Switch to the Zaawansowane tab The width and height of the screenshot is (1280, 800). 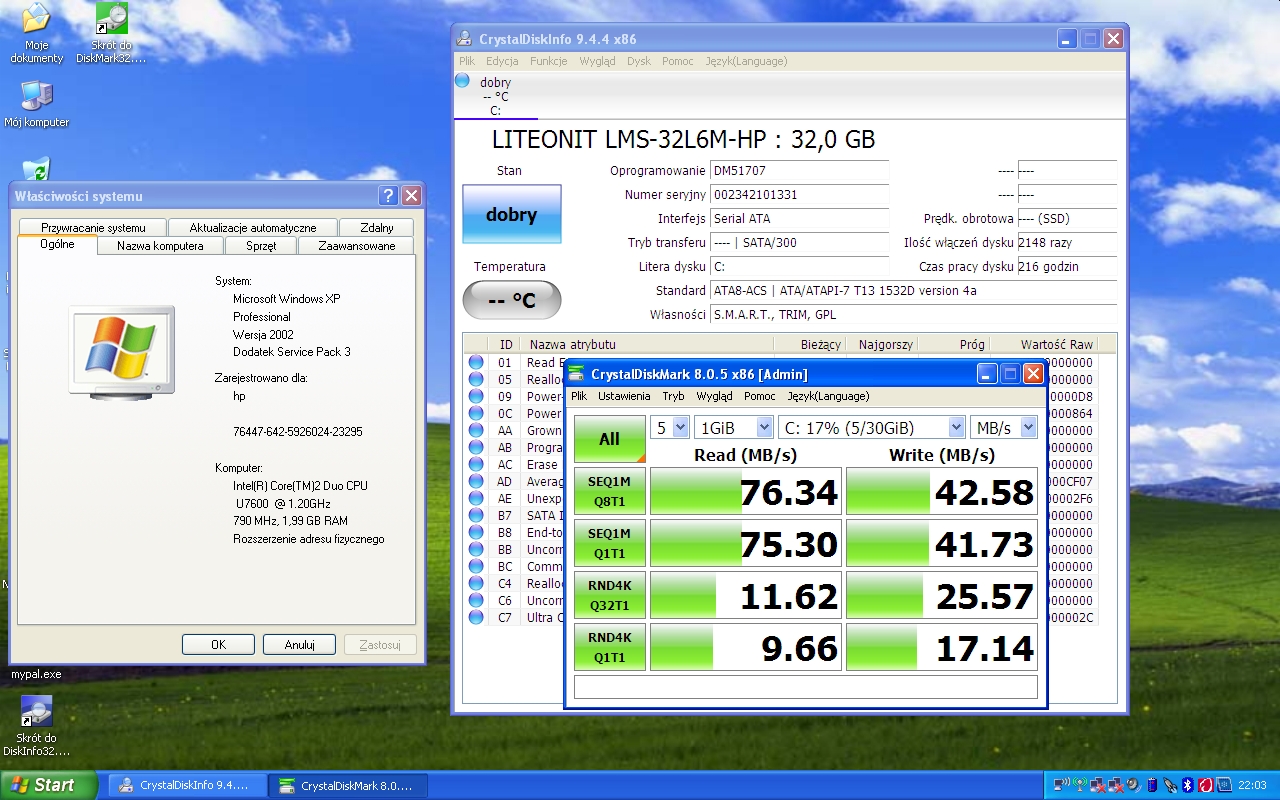coord(357,246)
